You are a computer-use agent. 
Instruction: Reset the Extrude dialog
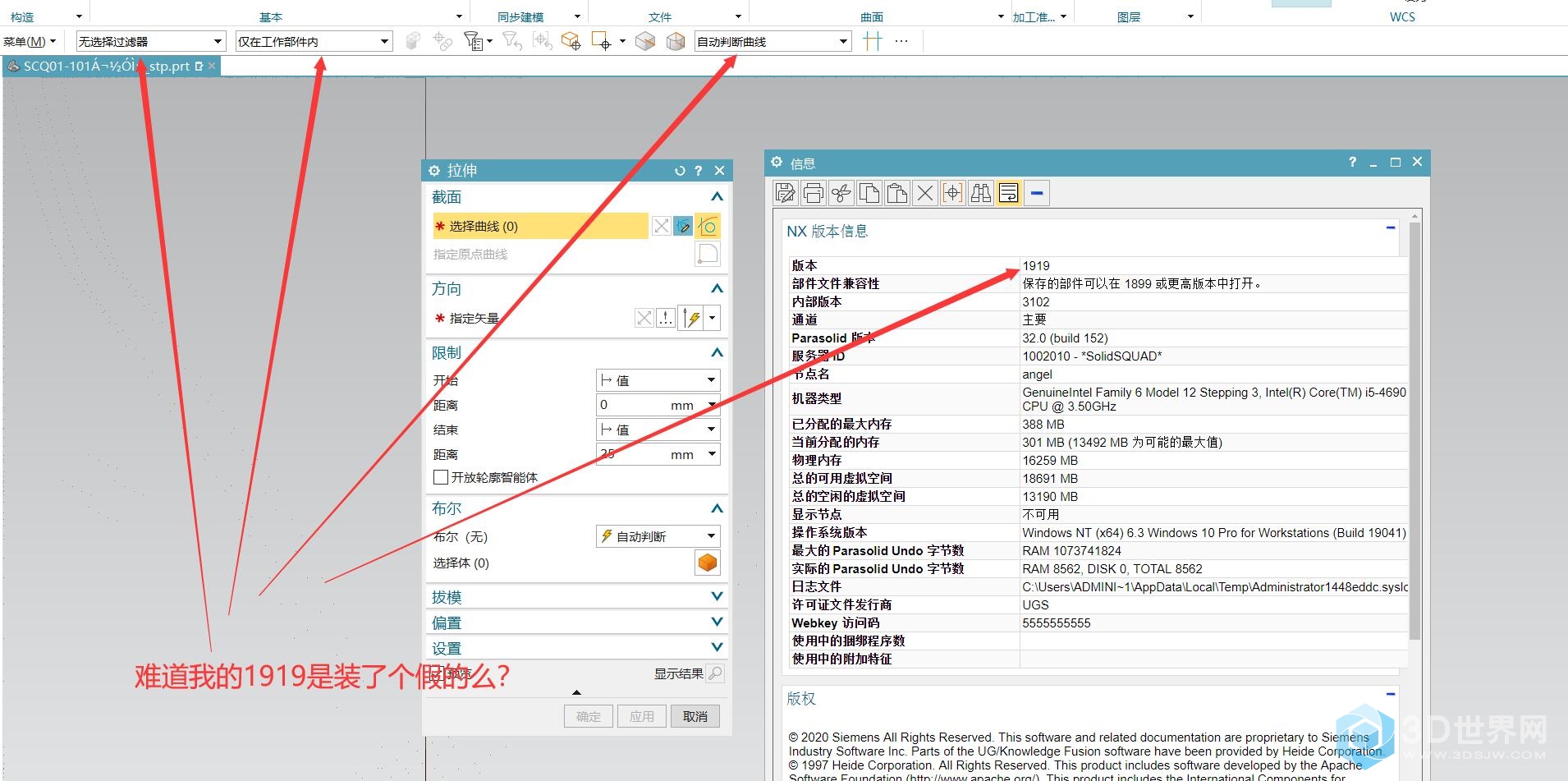tap(679, 171)
